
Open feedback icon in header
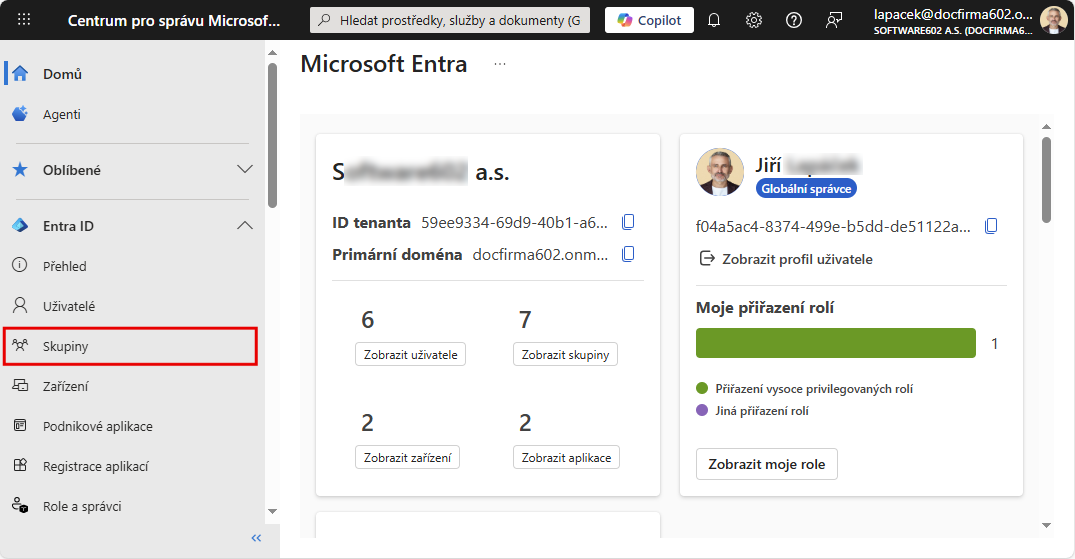[x=834, y=20]
